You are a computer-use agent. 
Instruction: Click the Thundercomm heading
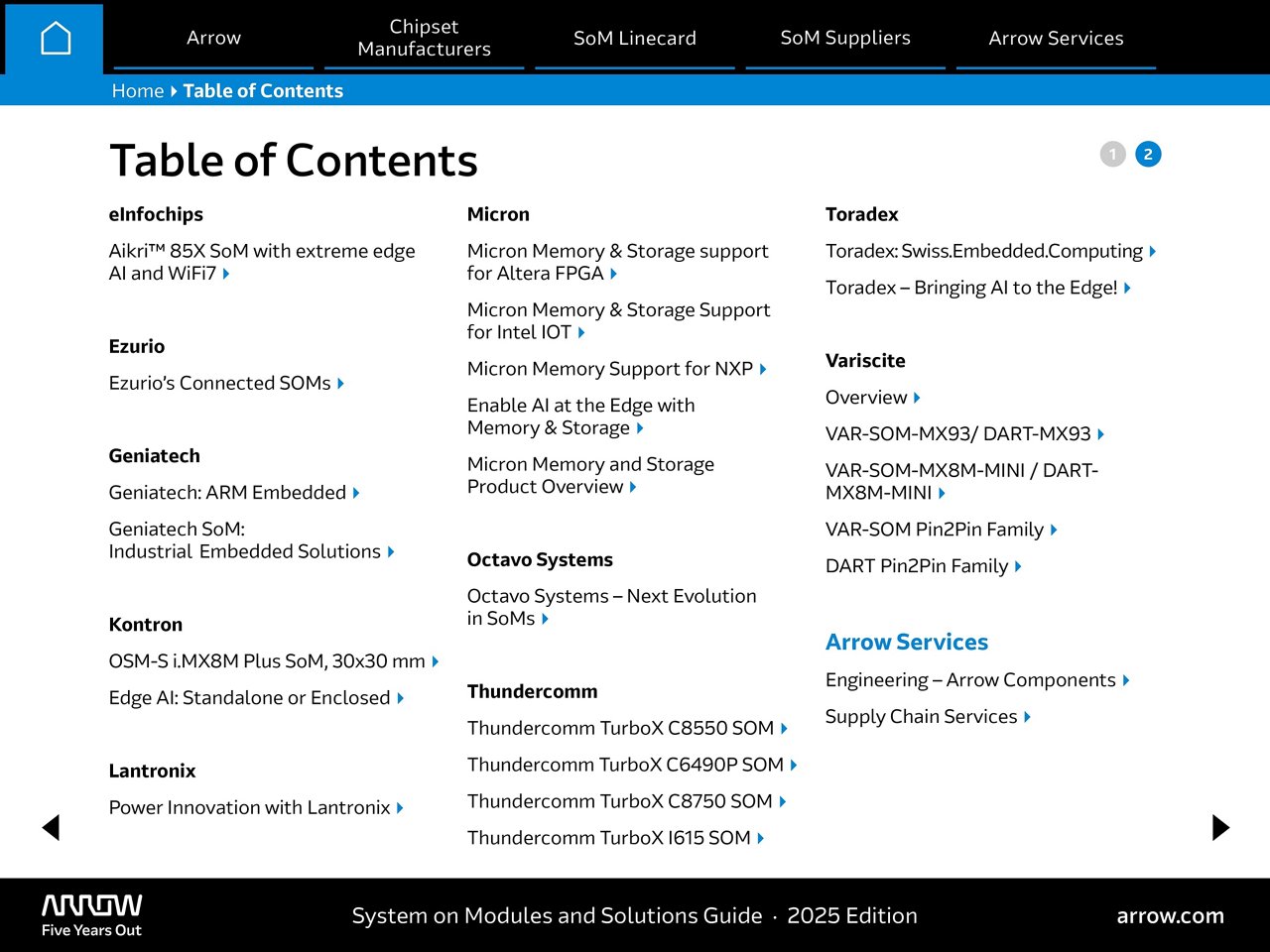[533, 691]
